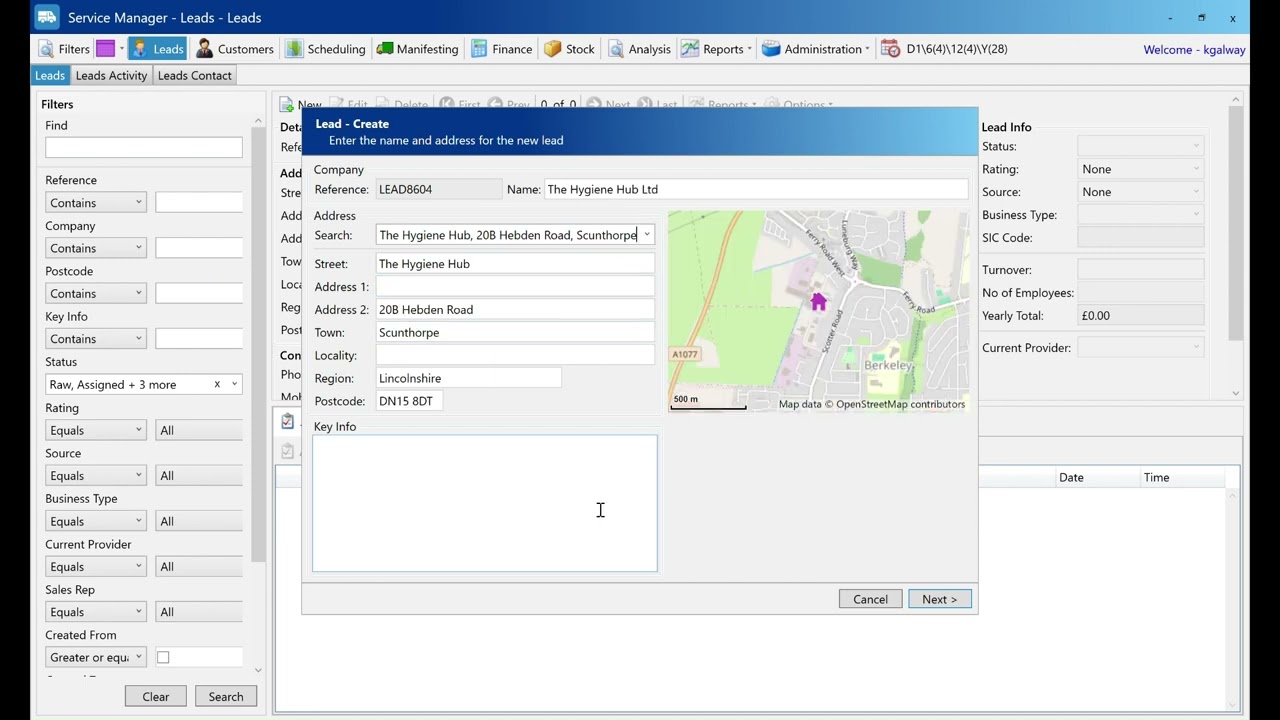
Task: Click the greyed-out clipboard icon below it
Action: [288, 451]
